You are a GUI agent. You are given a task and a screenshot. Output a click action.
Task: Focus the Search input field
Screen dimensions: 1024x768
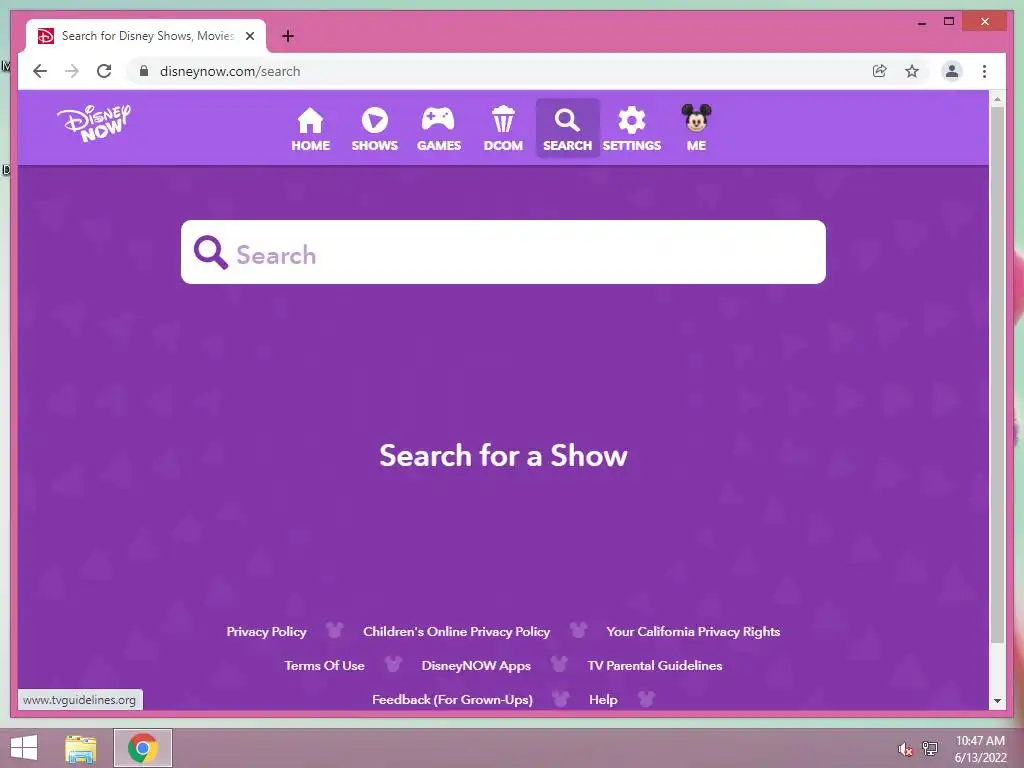(x=503, y=252)
